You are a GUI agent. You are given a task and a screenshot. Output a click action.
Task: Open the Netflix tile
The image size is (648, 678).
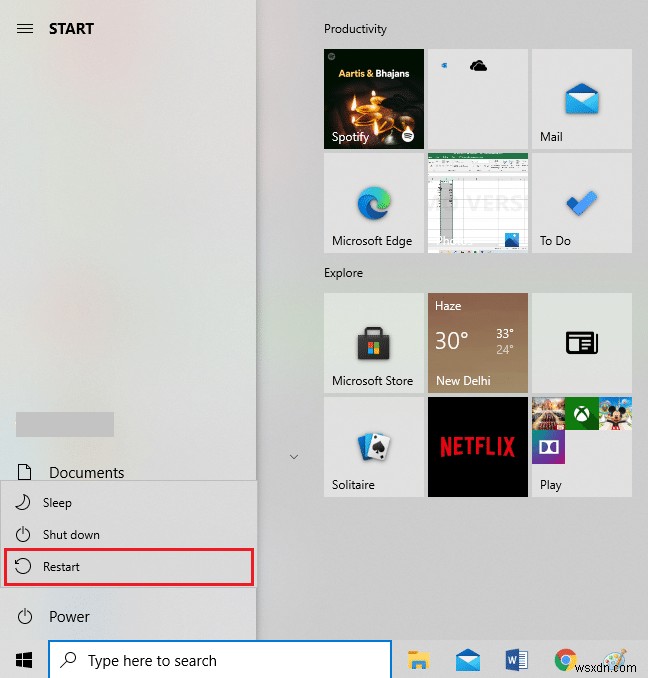click(478, 447)
